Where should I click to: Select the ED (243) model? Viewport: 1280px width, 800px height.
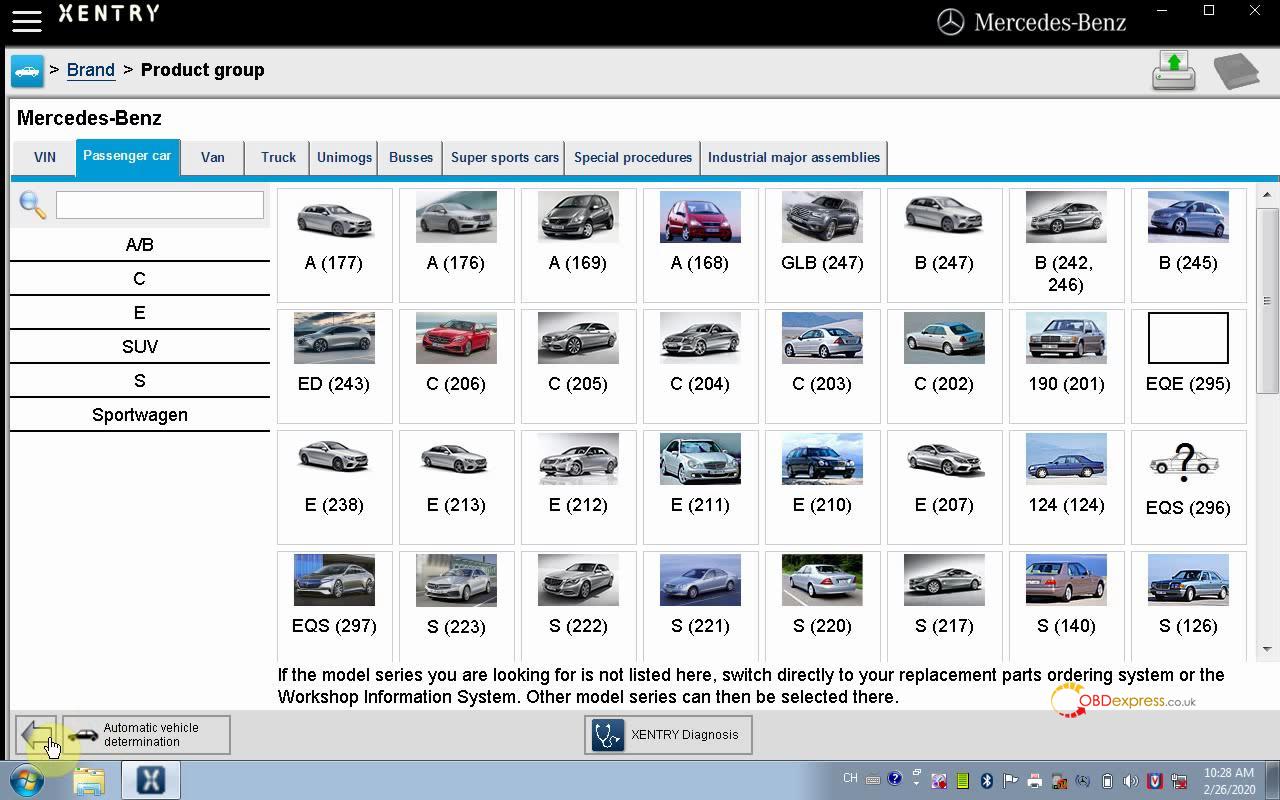tap(334, 366)
